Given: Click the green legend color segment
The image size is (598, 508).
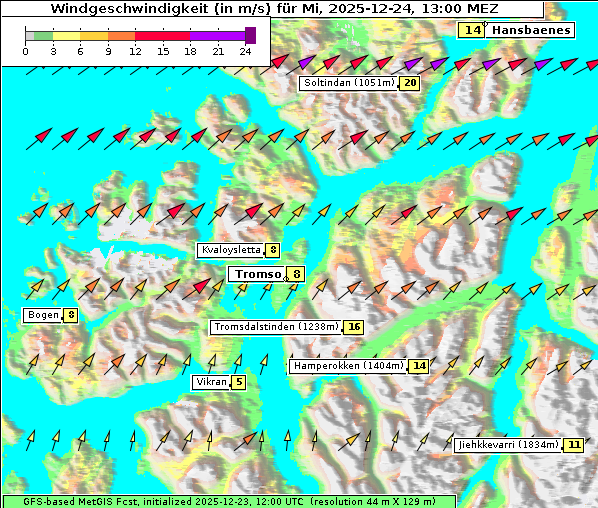Looking at the screenshot, I should [x=43, y=36].
